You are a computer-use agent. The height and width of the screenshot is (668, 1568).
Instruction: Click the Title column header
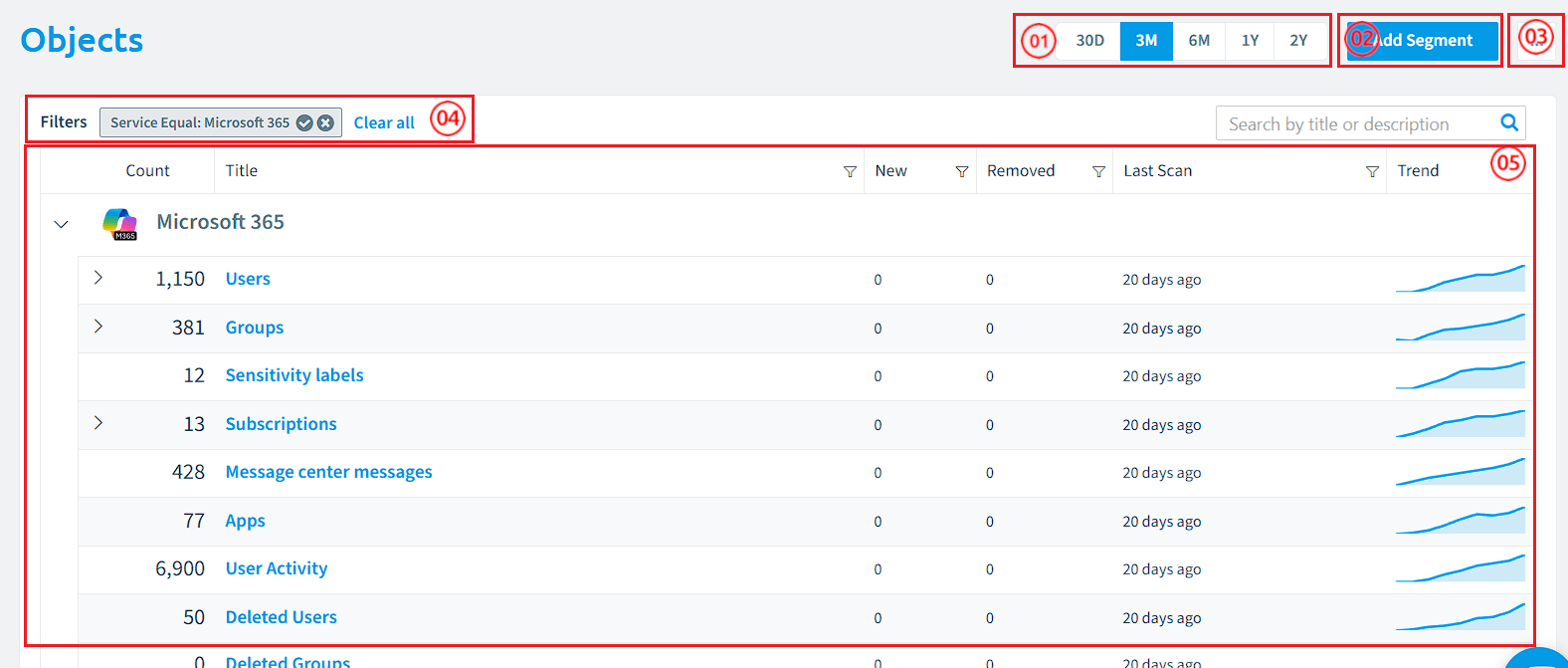point(242,171)
